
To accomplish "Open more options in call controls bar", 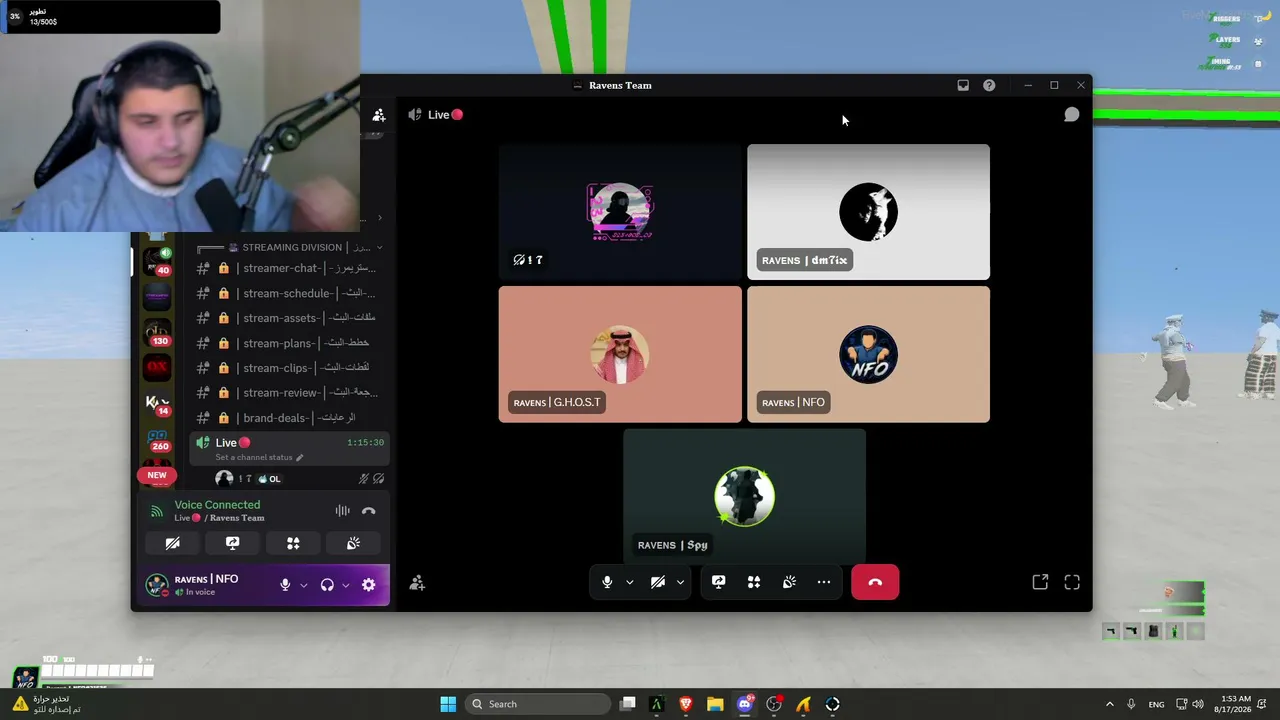I will pyautogui.click(x=824, y=582).
